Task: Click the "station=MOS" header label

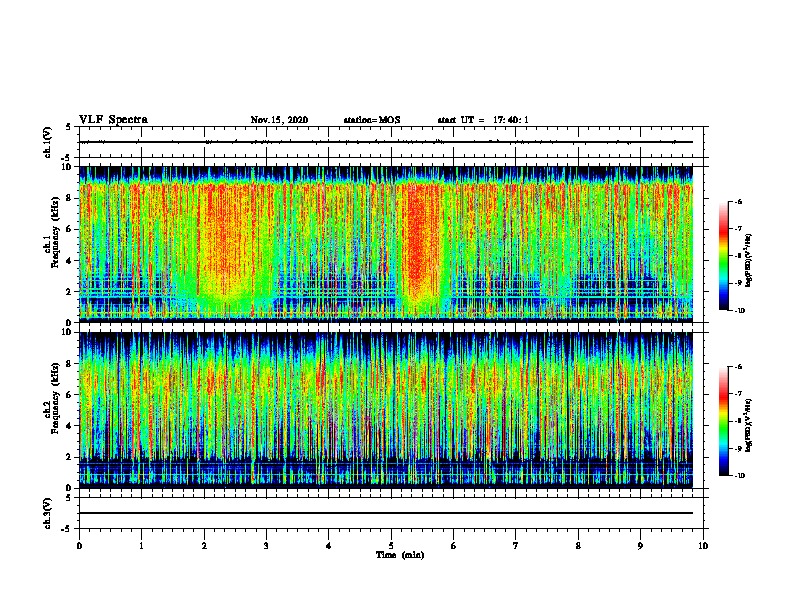Action: [372, 120]
